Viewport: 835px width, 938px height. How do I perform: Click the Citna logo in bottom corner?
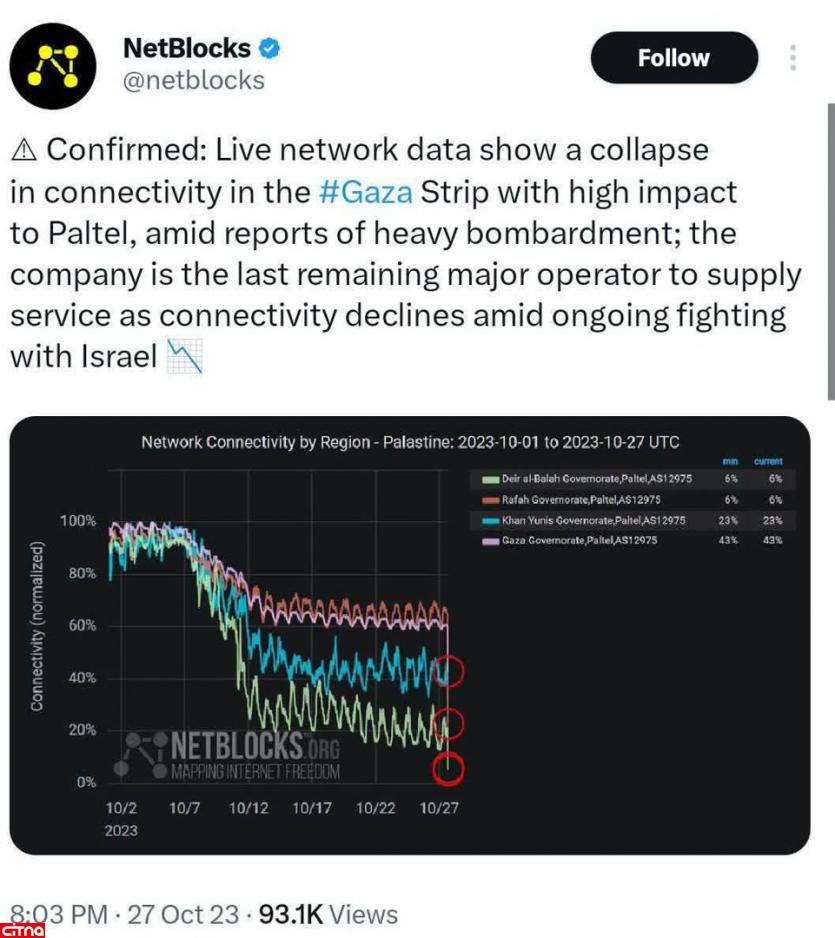pyautogui.click(x=23, y=929)
